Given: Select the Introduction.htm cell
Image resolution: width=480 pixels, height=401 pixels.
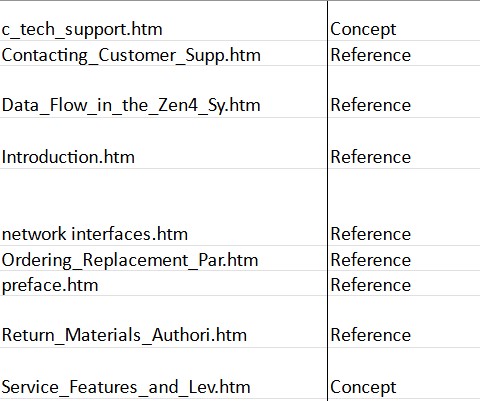Looking at the screenshot, I should (163, 143).
